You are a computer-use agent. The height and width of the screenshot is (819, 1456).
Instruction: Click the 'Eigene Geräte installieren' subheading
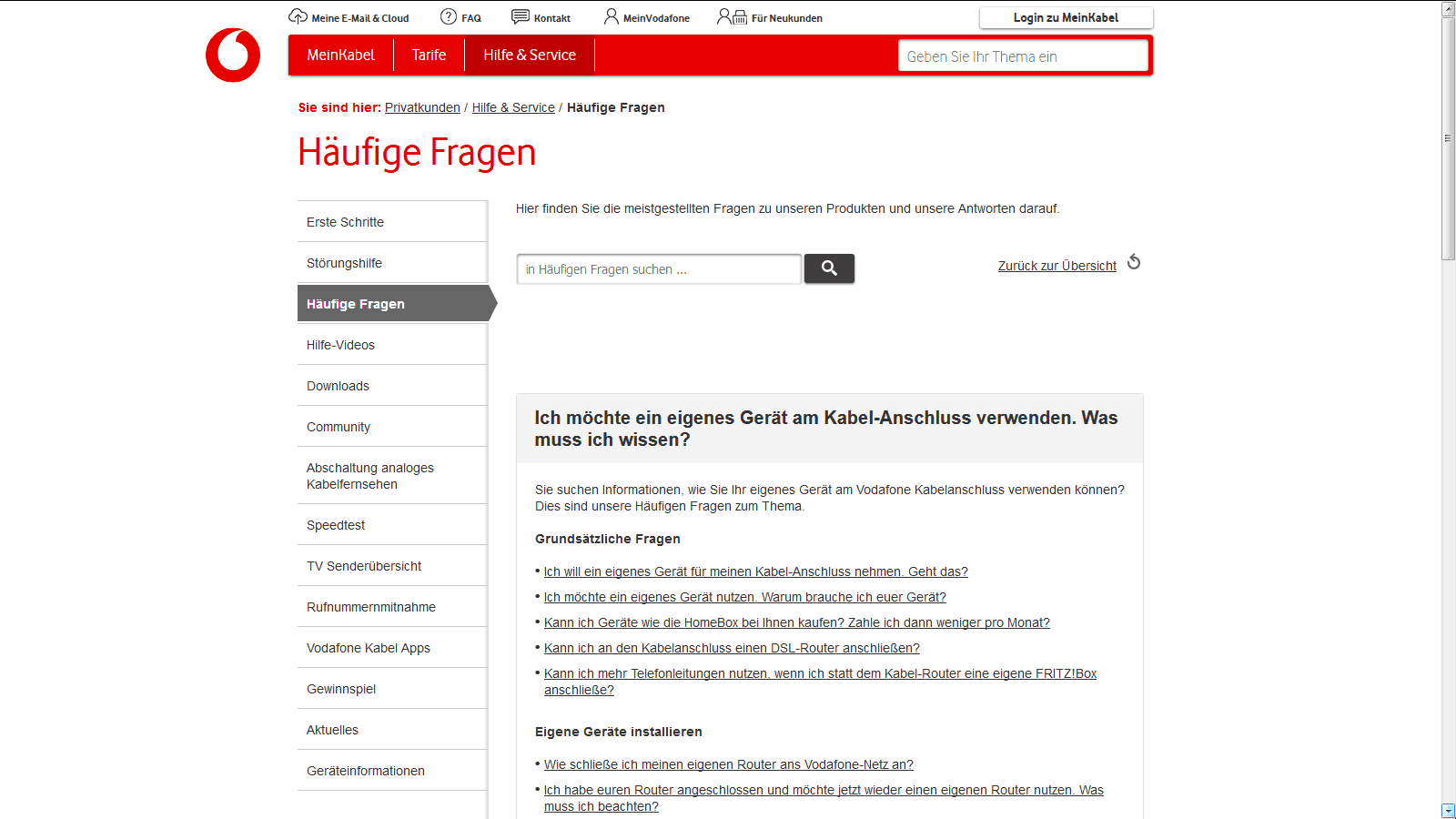coord(619,732)
